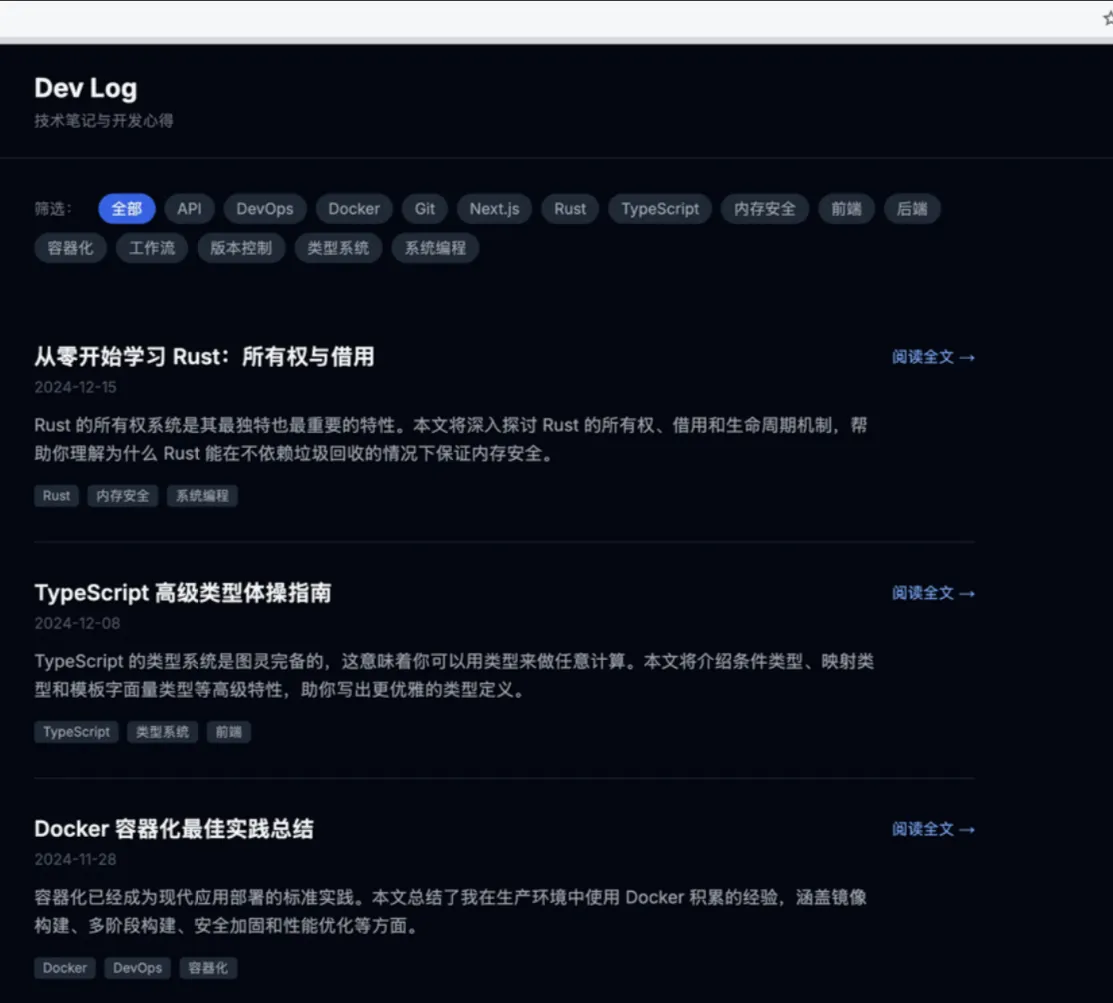
Task: Filter posts by 系统编程 chip in filter bar
Action: [435, 248]
